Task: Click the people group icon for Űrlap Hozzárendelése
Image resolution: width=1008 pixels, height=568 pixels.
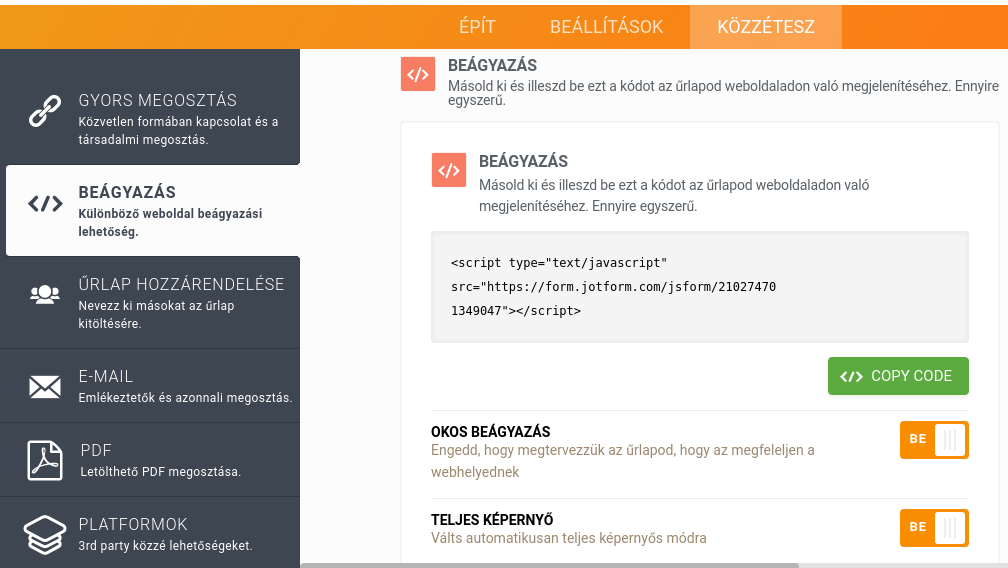Action: [x=45, y=294]
